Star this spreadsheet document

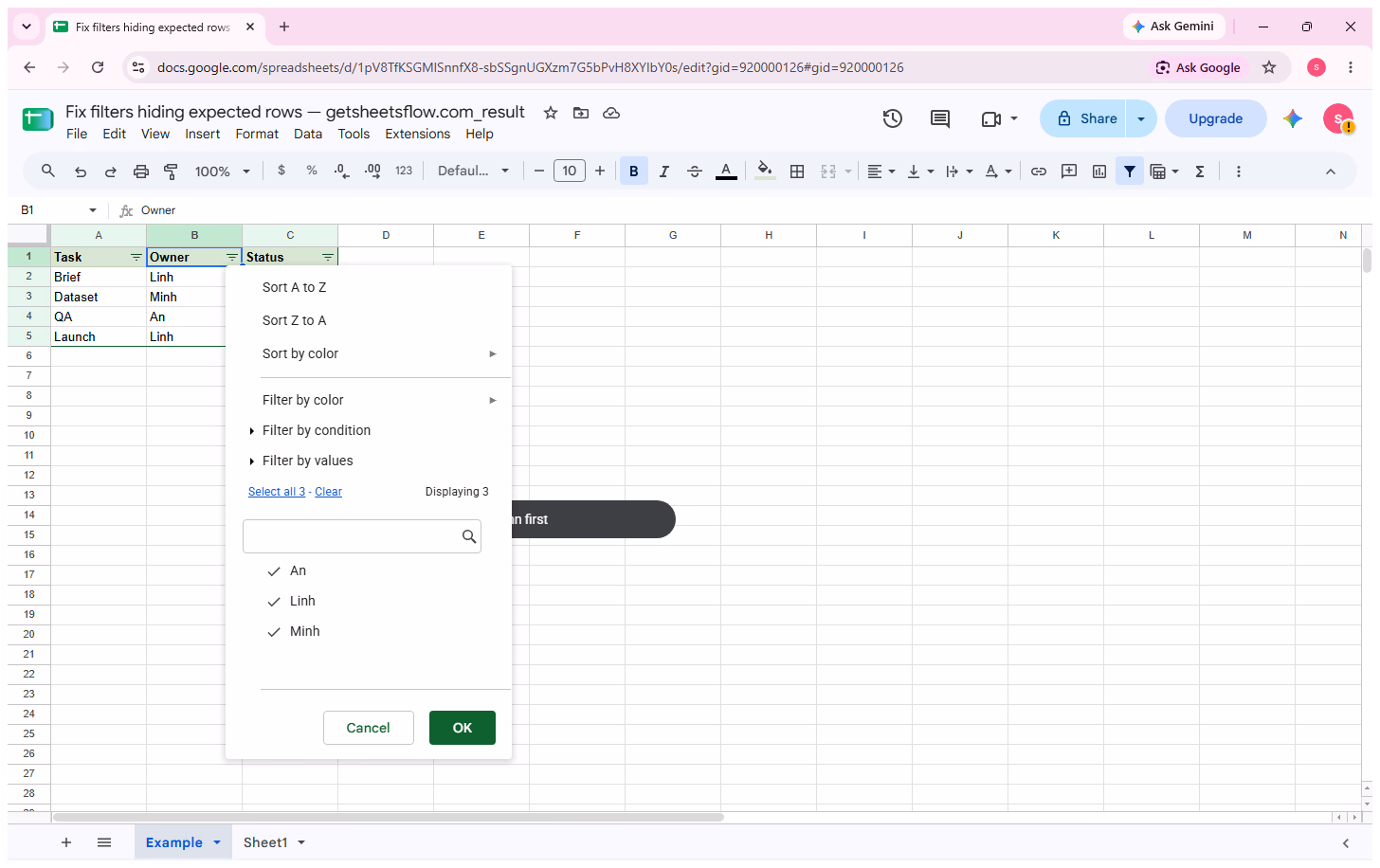pyautogui.click(x=551, y=113)
